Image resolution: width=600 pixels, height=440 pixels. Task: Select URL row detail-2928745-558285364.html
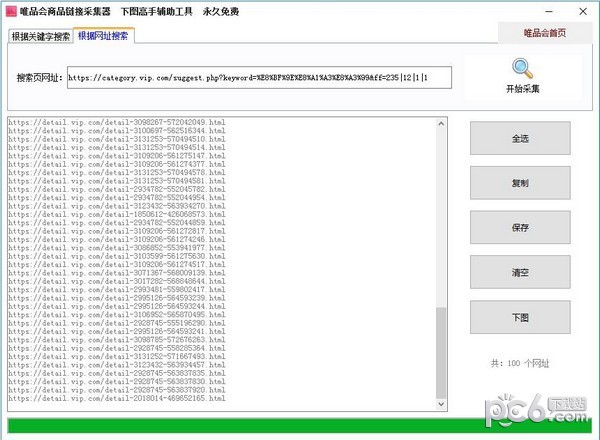117,348
